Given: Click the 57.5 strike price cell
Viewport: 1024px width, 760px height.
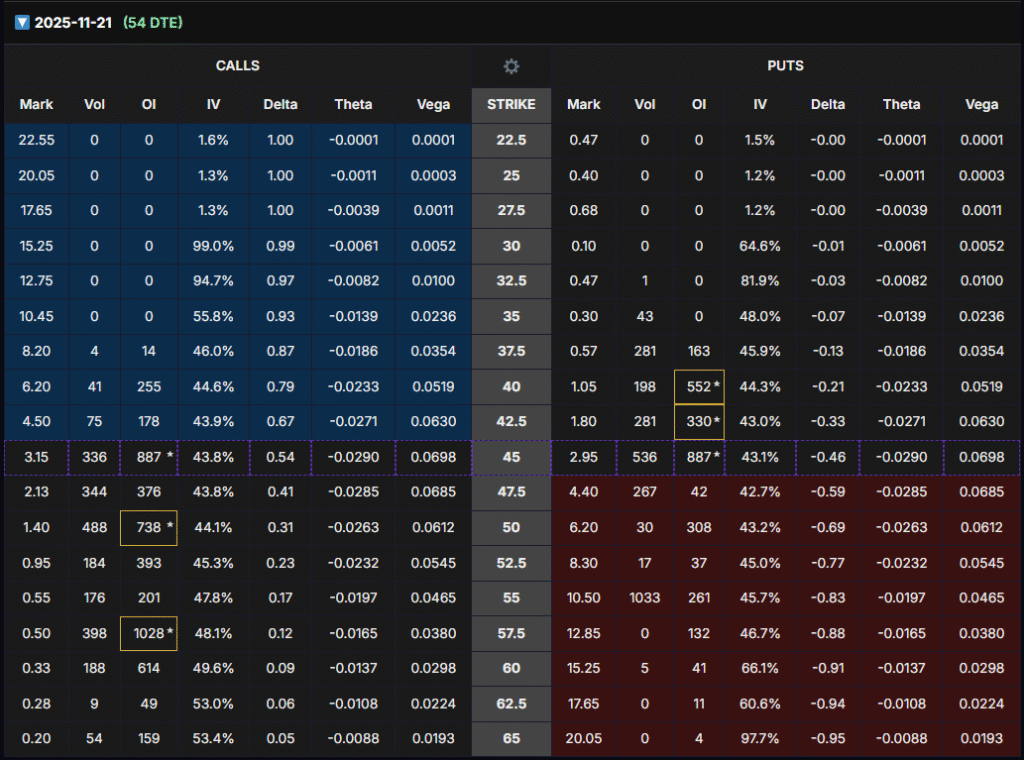Looking at the screenshot, I should point(511,633).
